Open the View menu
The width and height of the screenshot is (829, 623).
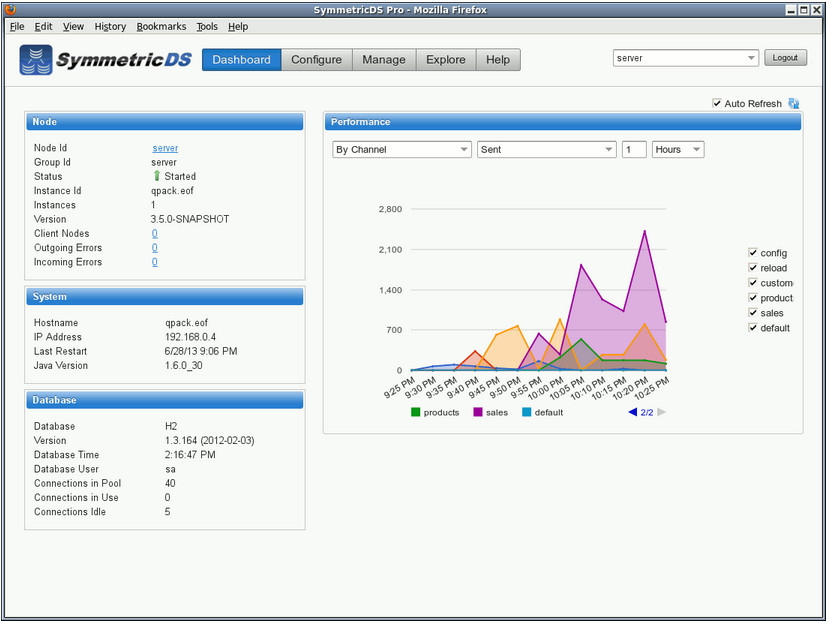(x=73, y=26)
